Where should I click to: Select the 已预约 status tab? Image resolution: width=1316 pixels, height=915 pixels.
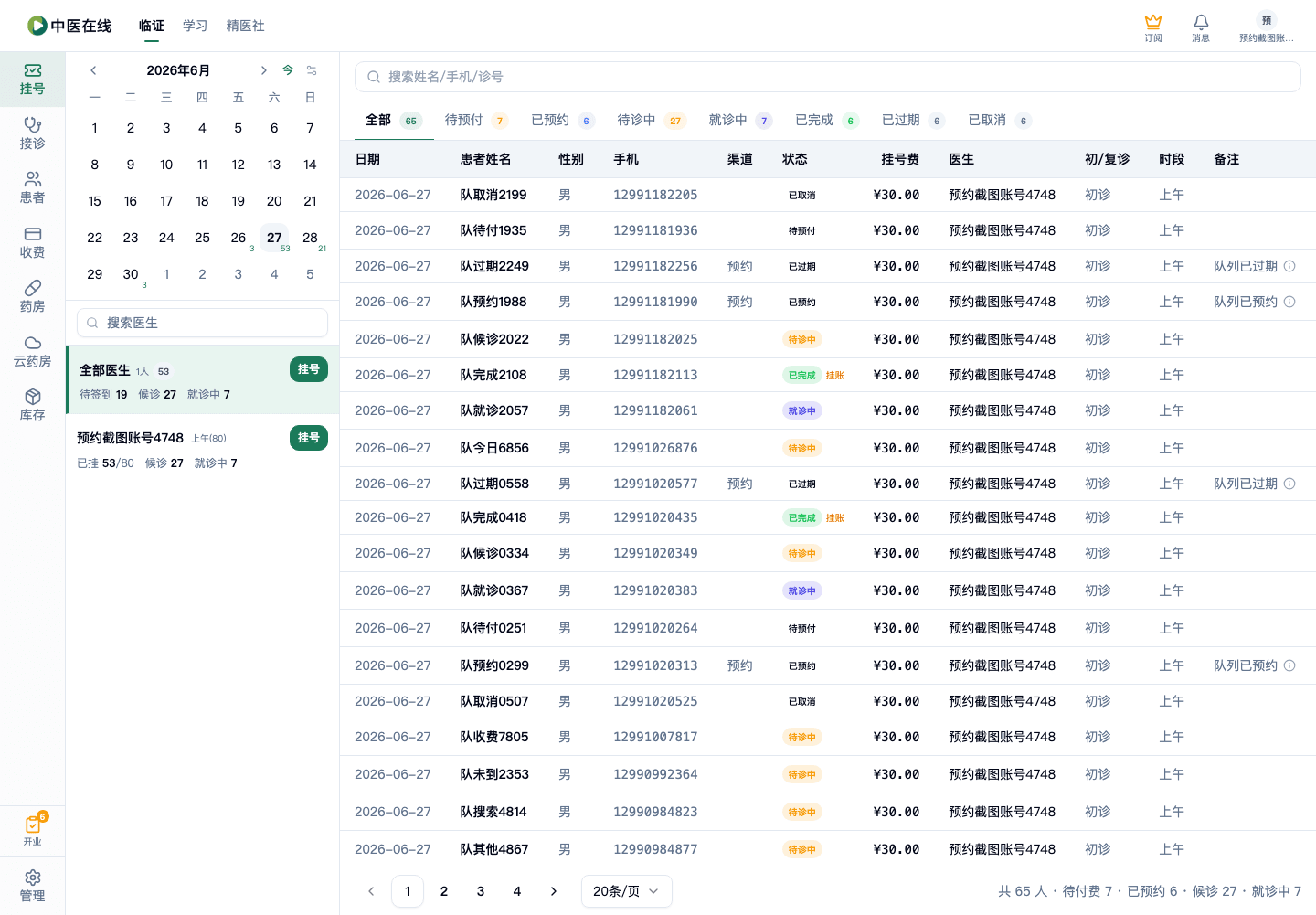pyautogui.click(x=563, y=121)
